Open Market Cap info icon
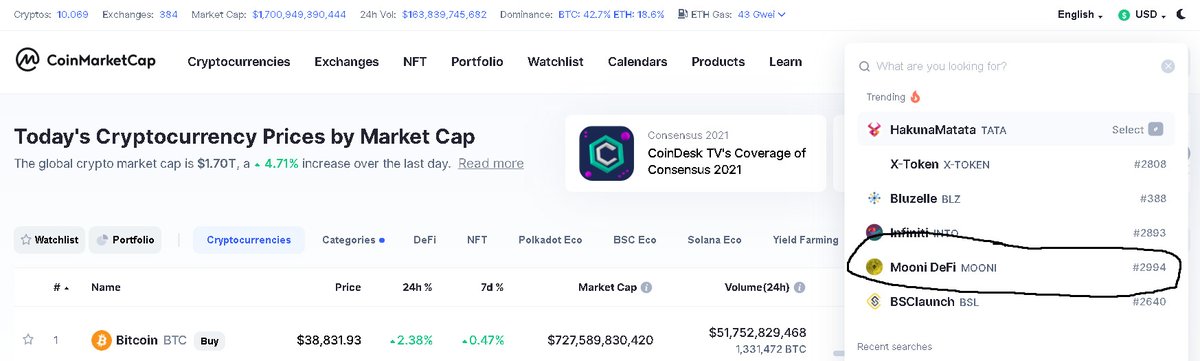1200x361 pixels. click(646, 288)
